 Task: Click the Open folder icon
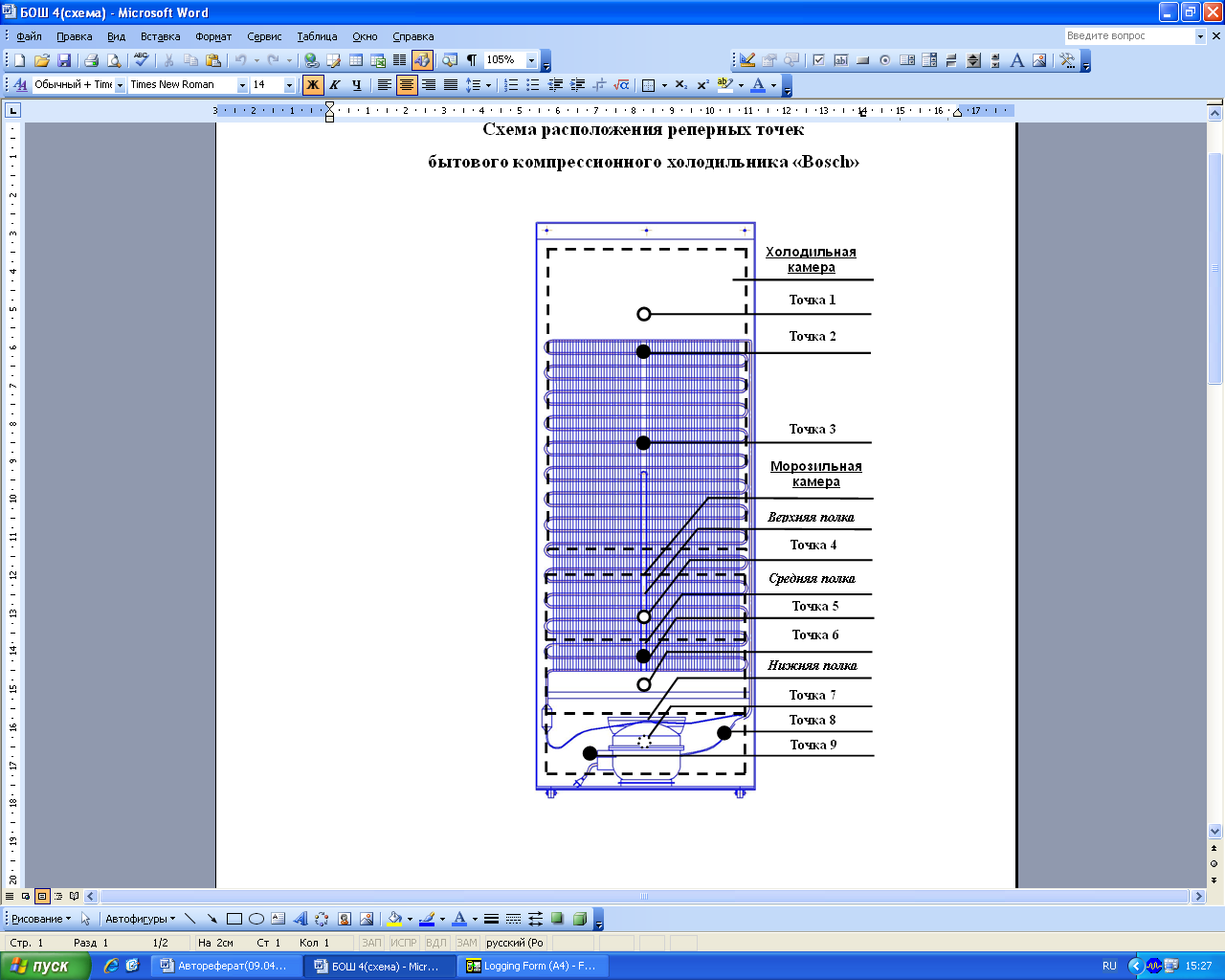click(x=41, y=60)
